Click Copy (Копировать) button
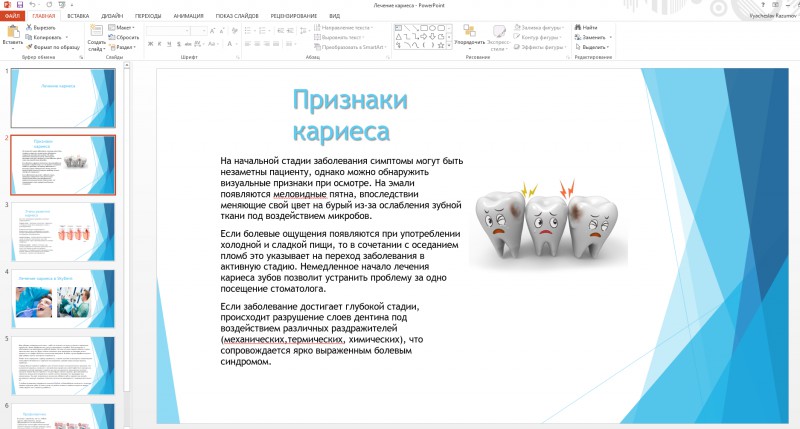 point(46,37)
